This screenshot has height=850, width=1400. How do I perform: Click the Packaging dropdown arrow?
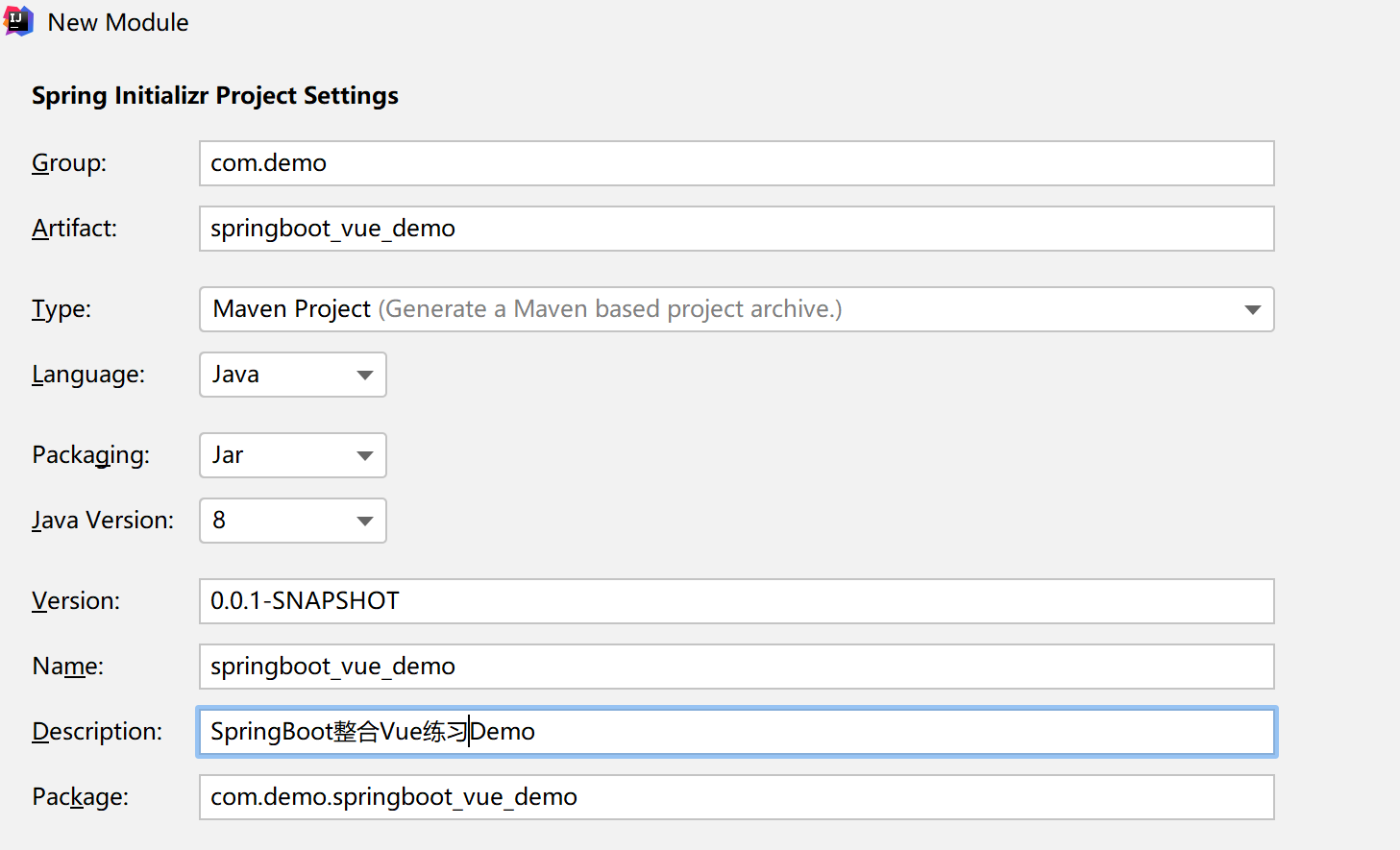365,455
